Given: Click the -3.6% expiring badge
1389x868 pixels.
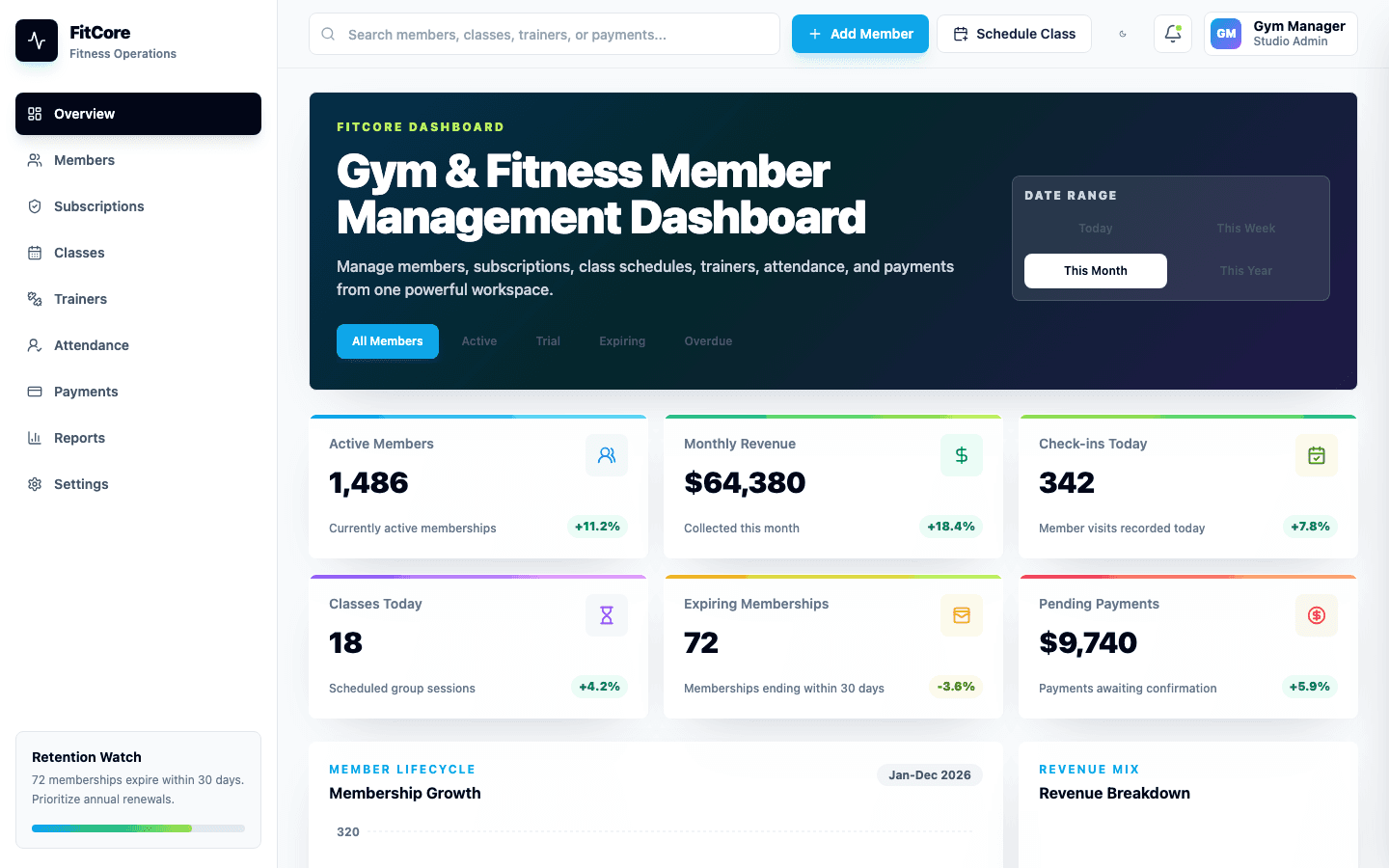Looking at the screenshot, I should 956,687.
